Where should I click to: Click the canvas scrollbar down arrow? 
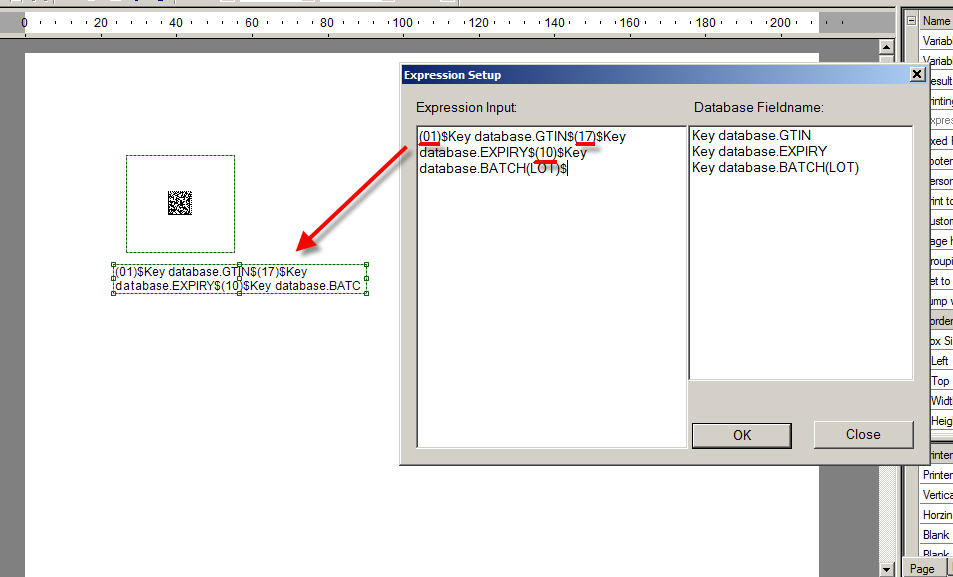(x=887, y=570)
